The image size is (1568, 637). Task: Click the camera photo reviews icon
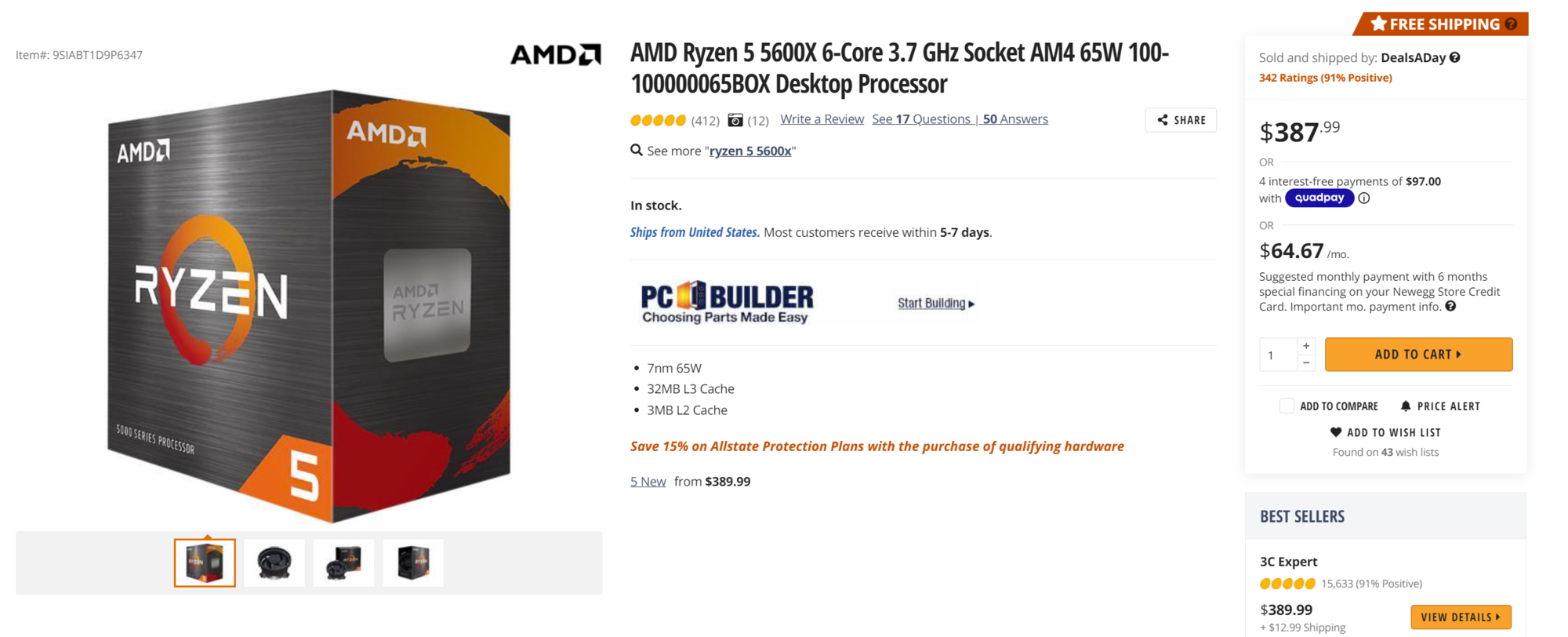(x=735, y=120)
